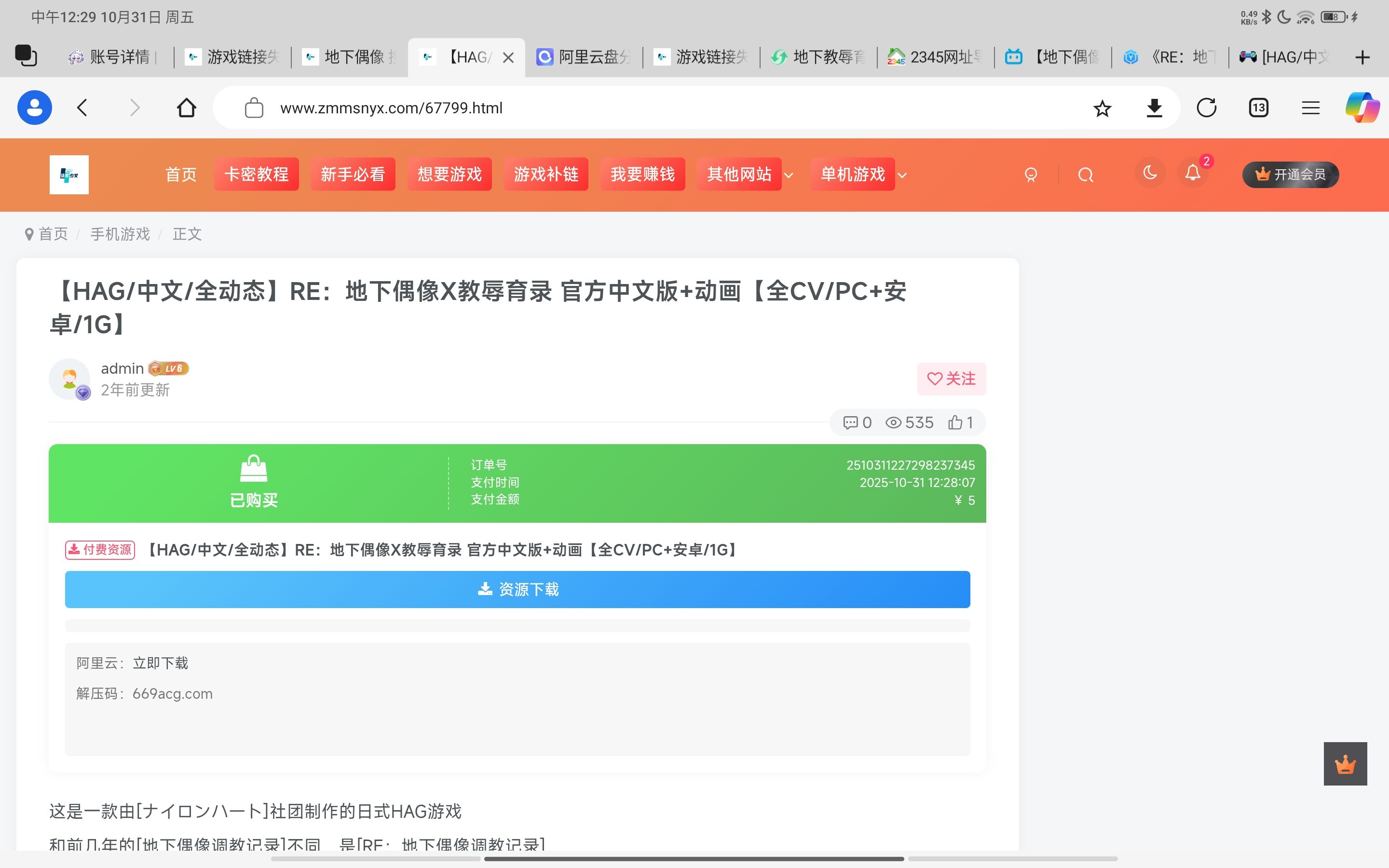Enable dark mode via the moon icon
The height and width of the screenshot is (868, 1389).
click(x=1149, y=174)
